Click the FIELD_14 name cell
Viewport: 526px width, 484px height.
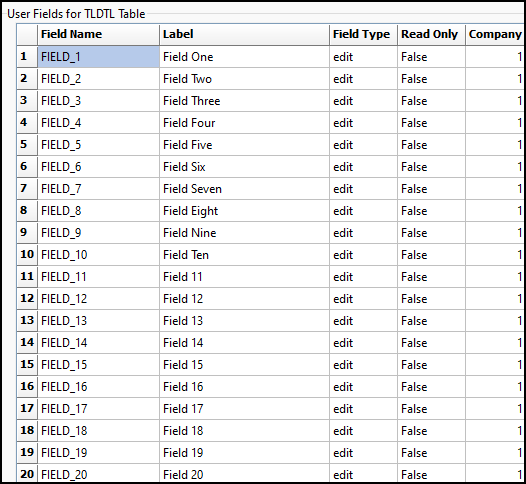click(x=98, y=342)
